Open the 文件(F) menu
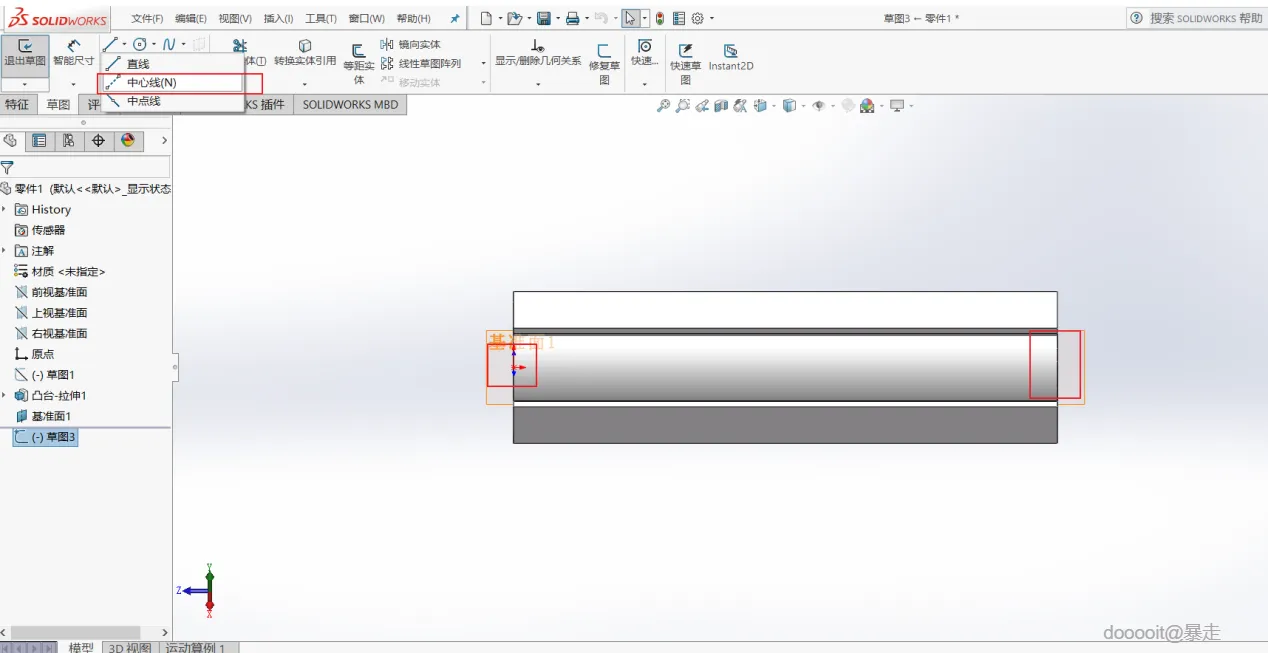1268x653 pixels. click(x=147, y=19)
